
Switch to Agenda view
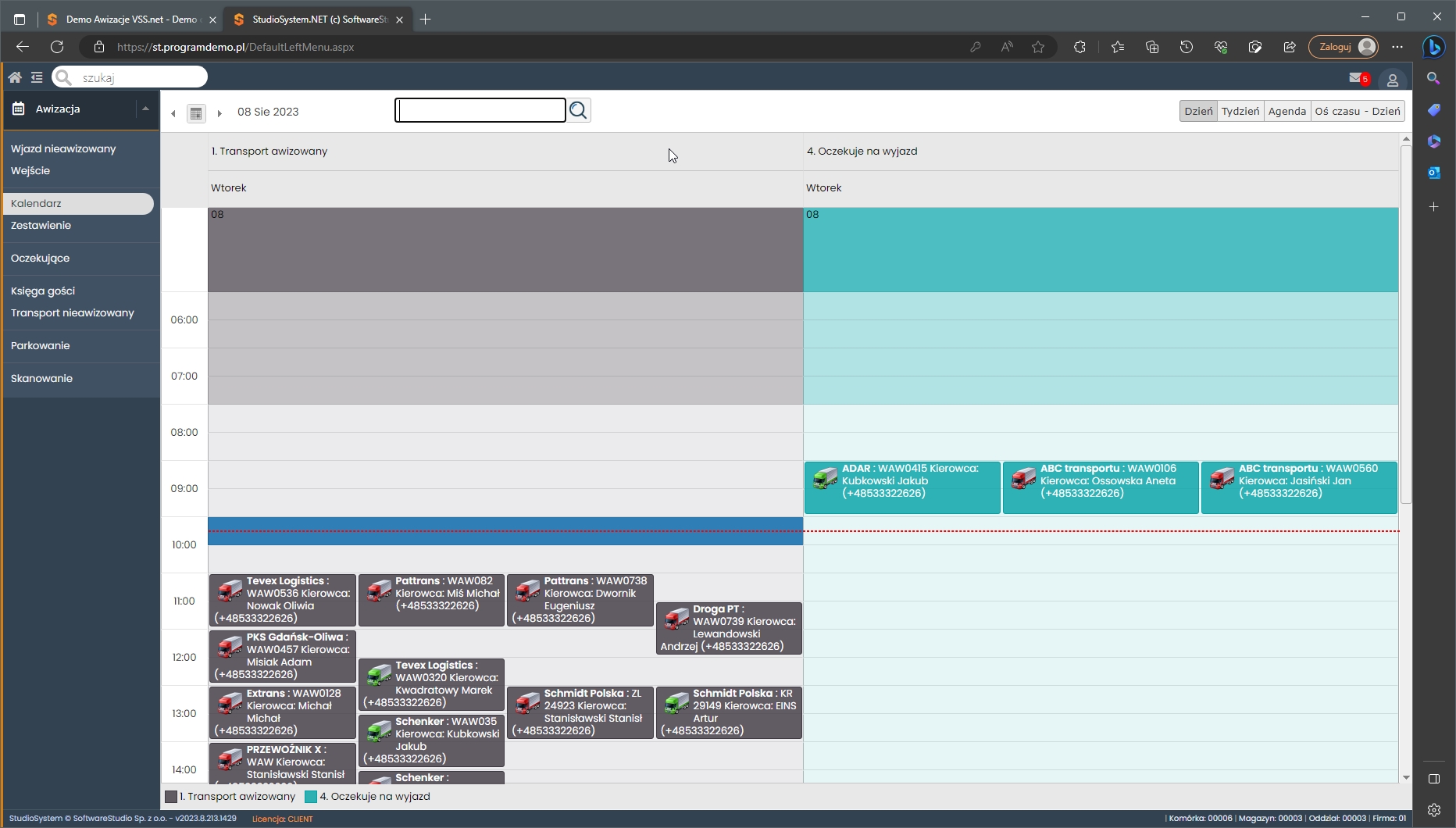[x=1286, y=111]
